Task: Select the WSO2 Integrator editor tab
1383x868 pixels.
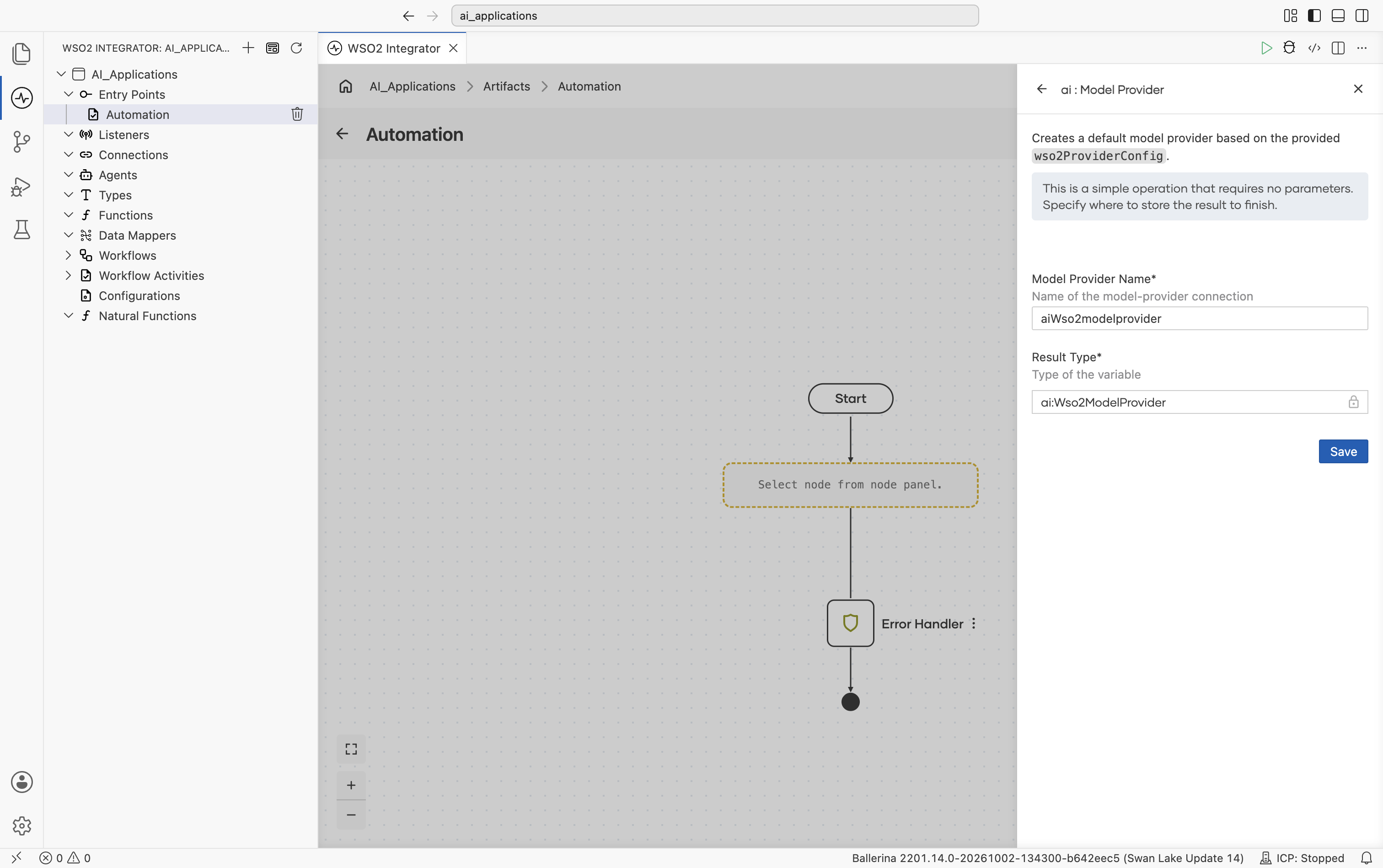Action: [393, 48]
